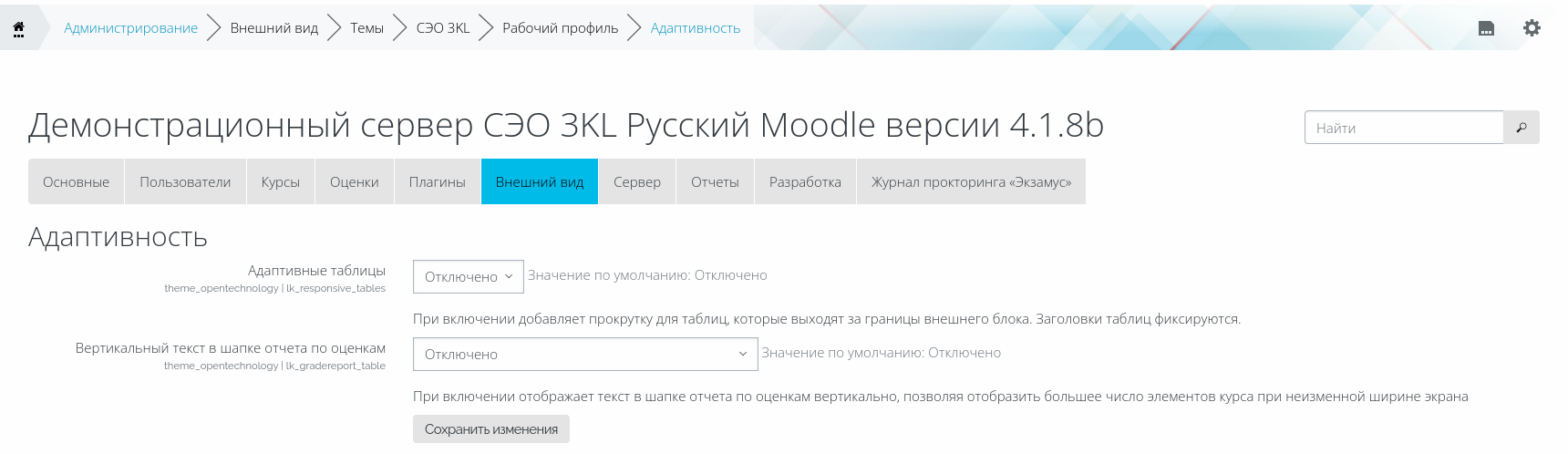Open the Сервер tab
Image resolution: width=1568 pixels, height=454 pixels.
click(637, 181)
